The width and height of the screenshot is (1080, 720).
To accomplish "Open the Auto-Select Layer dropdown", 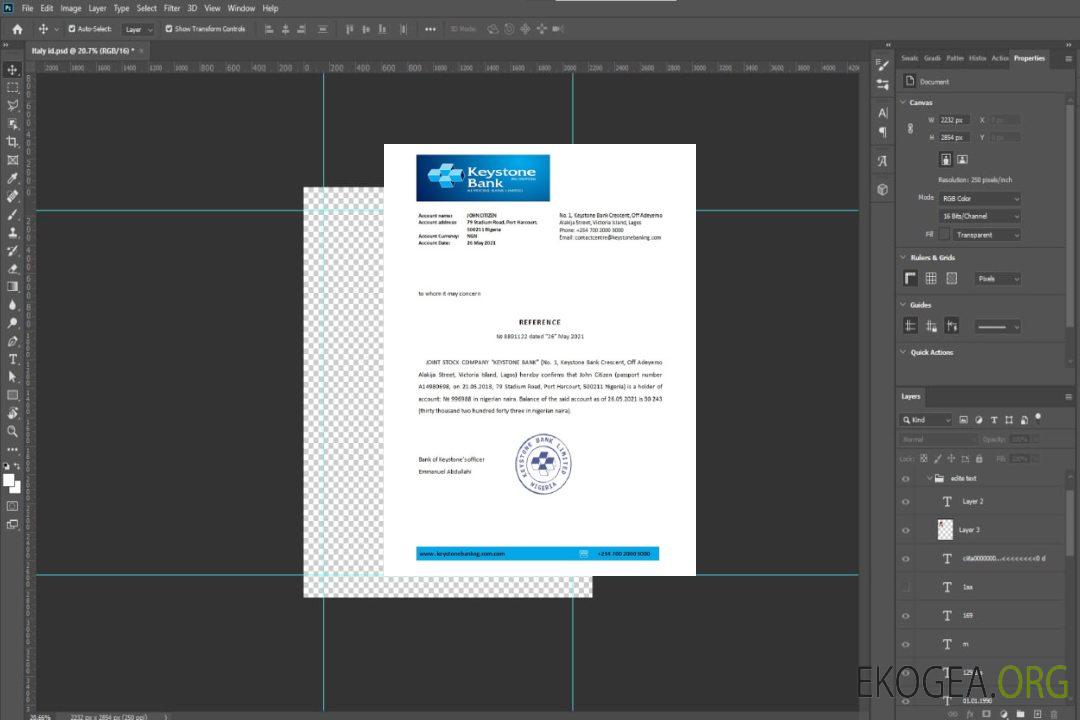I will pyautogui.click(x=138, y=29).
